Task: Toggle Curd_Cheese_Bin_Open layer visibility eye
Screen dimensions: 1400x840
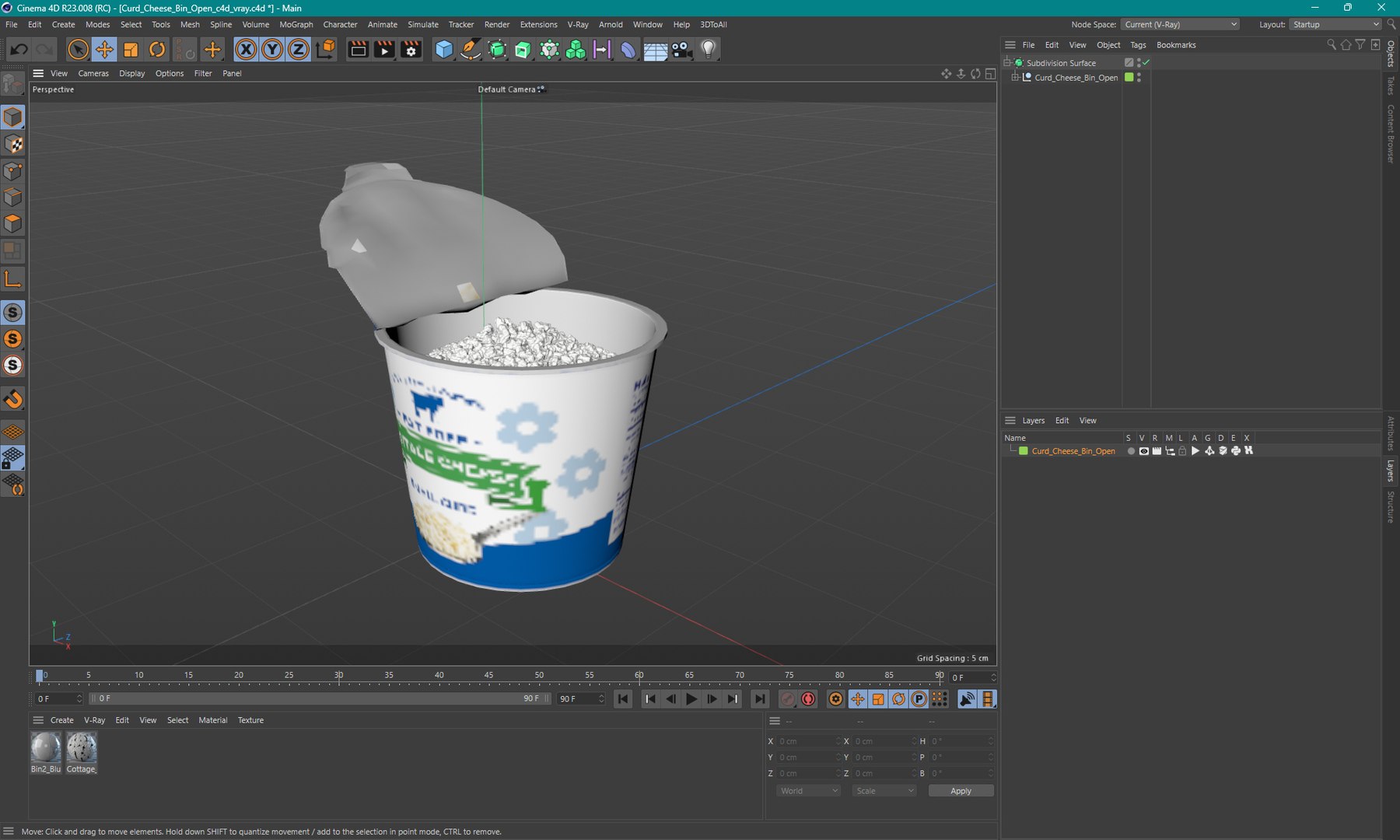Action: tap(1144, 451)
